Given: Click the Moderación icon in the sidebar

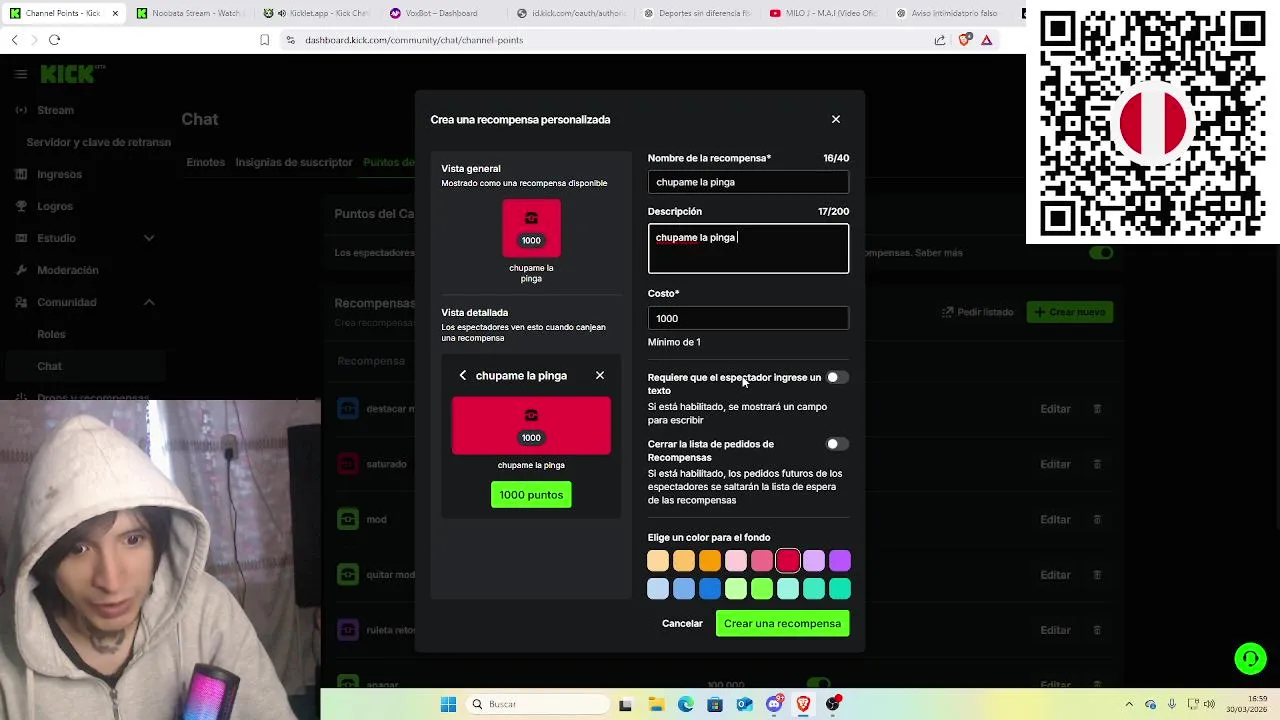Looking at the screenshot, I should 21,270.
